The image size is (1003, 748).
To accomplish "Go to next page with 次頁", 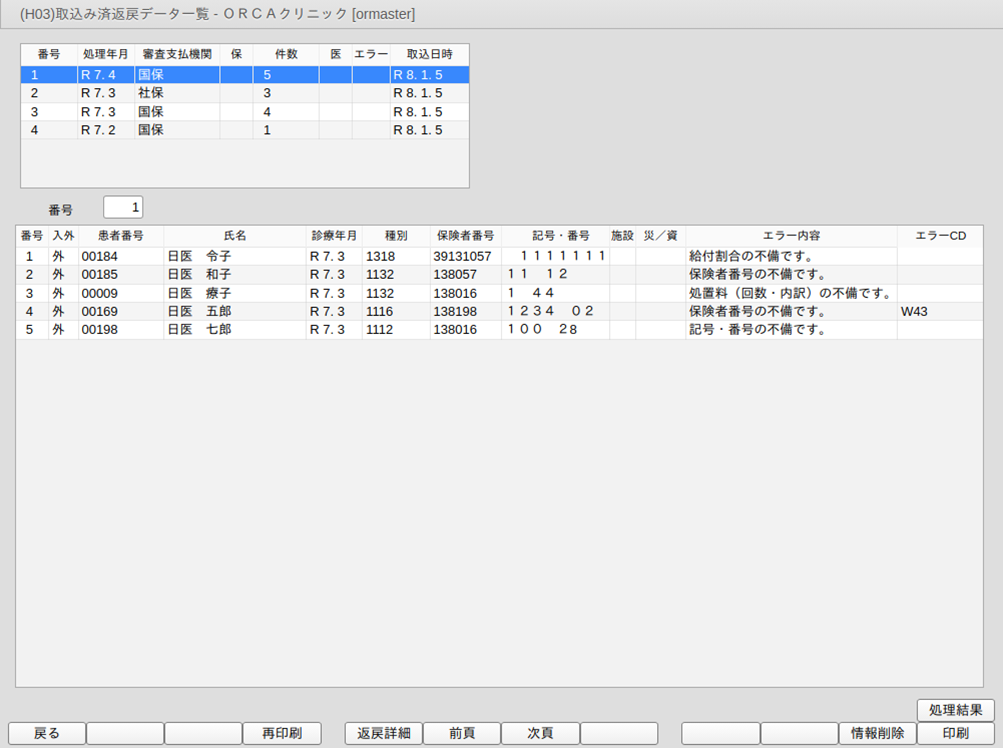I will (x=540, y=733).
